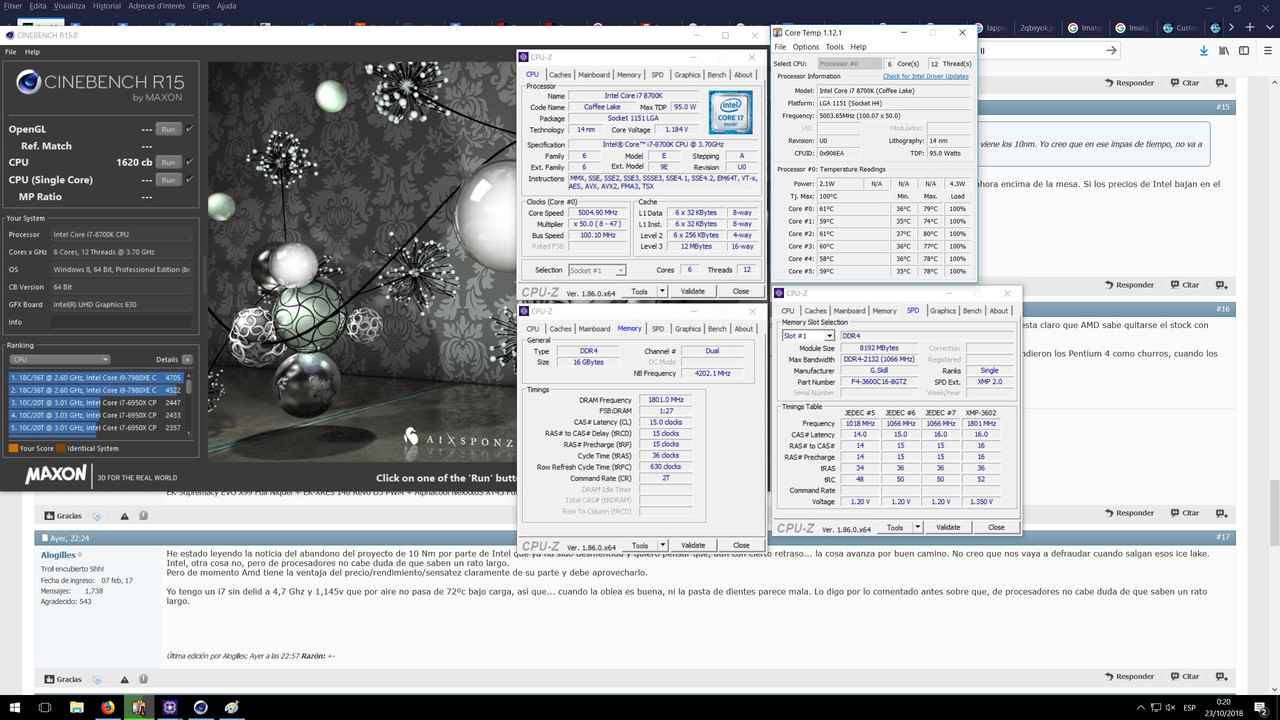Switch to Cinebench taskbar icon
The height and width of the screenshot is (720, 1280).
pyautogui.click(x=201, y=707)
